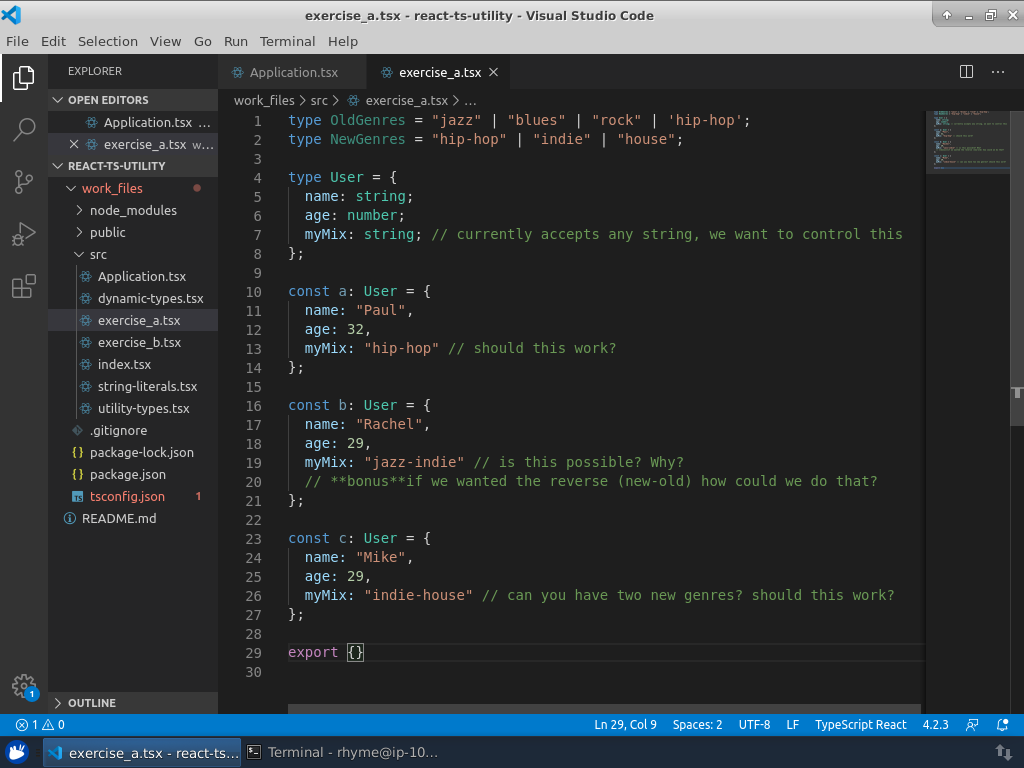The image size is (1024, 768).
Task: Collapse the src folder
Action: coord(97,254)
